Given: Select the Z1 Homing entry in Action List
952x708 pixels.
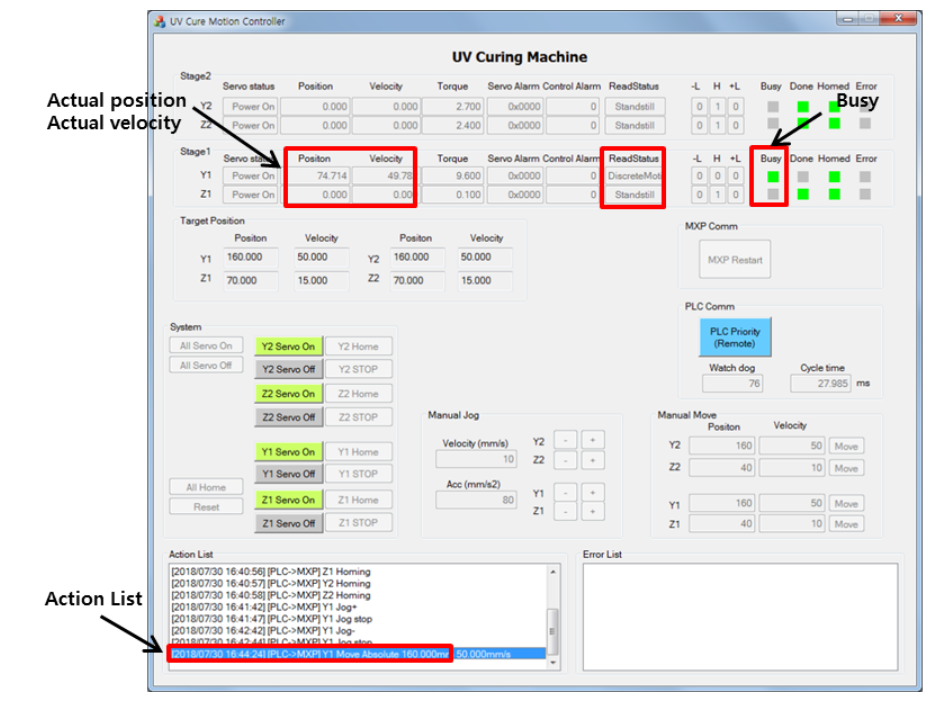Looking at the screenshot, I should [x=270, y=571].
